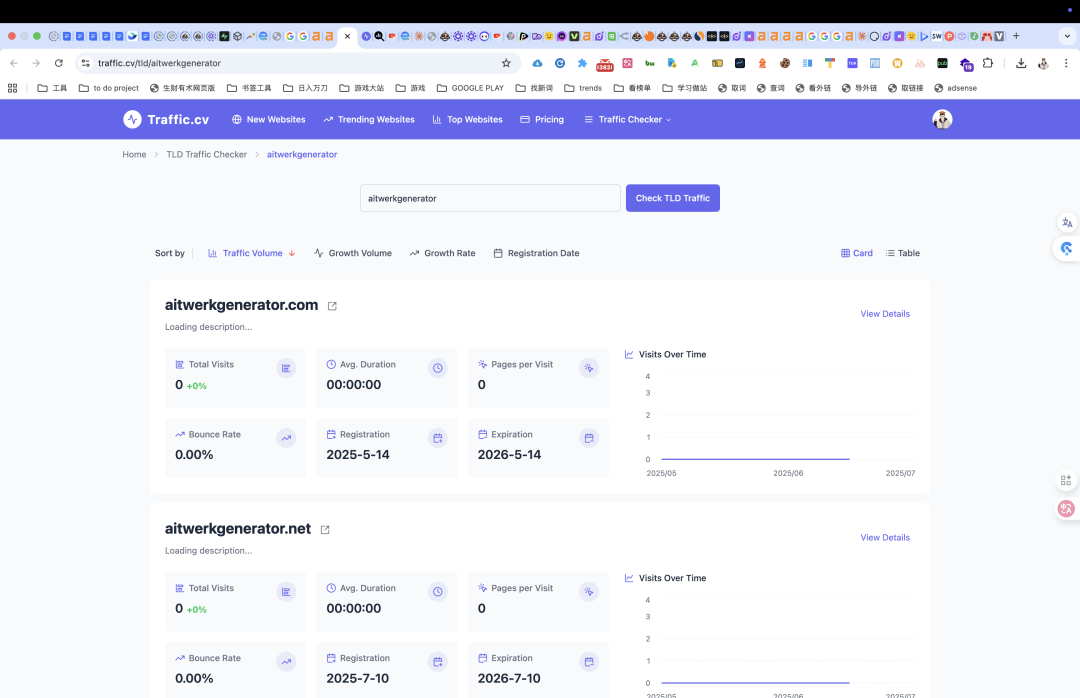Open the GOOGLE PLAY bookmarks folder
The image size is (1080, 698).
[x=470, y=88]
